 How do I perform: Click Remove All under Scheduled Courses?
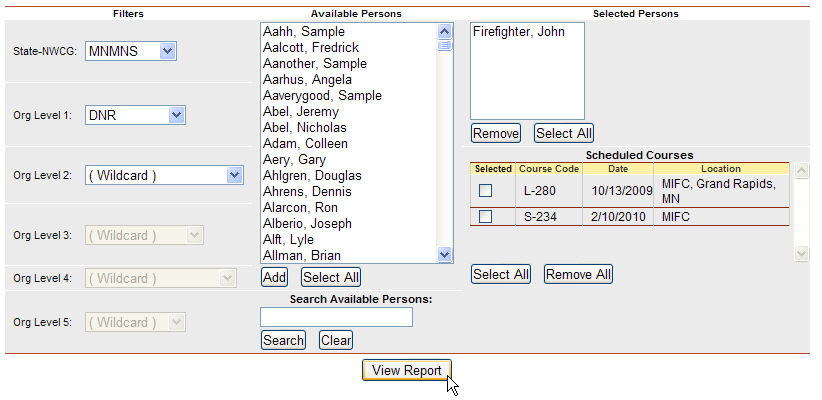click(x=578, y=274)
